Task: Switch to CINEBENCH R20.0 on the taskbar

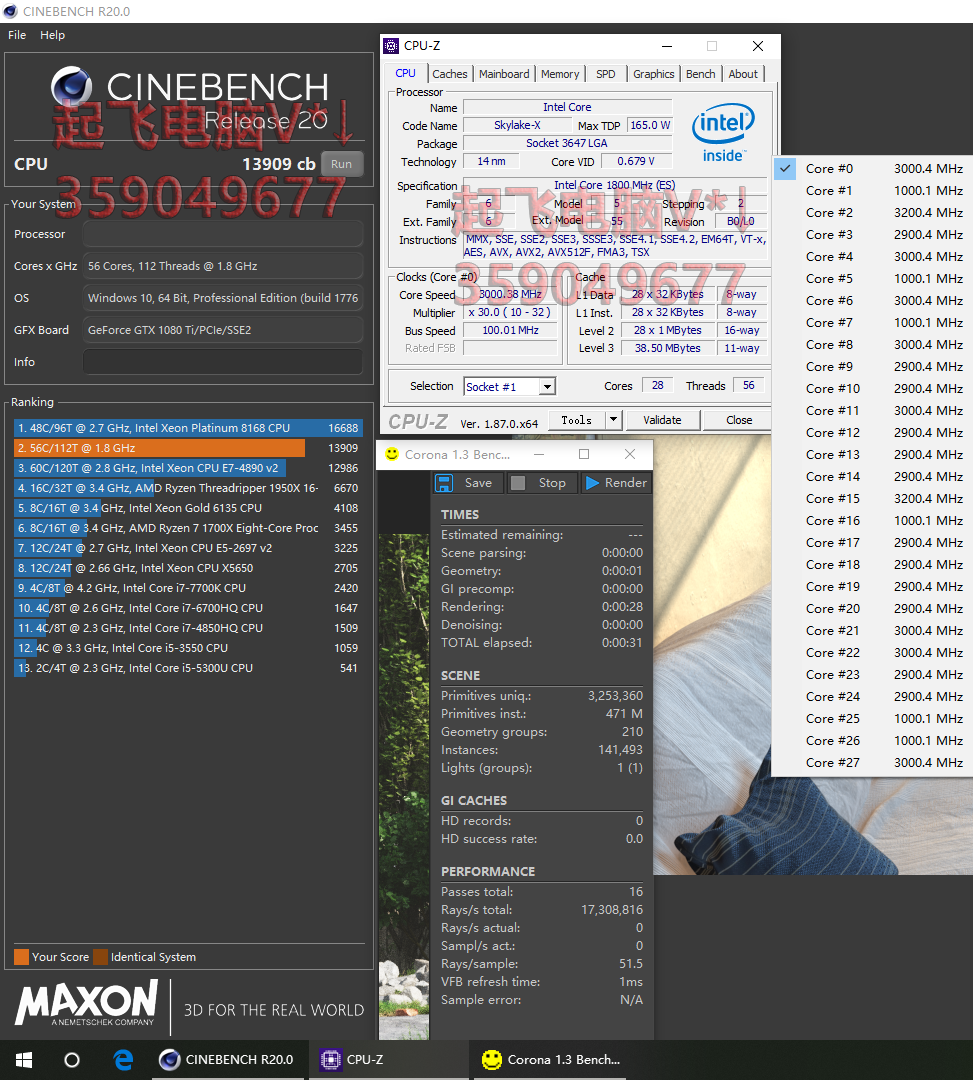Action: pos(227,1059)
